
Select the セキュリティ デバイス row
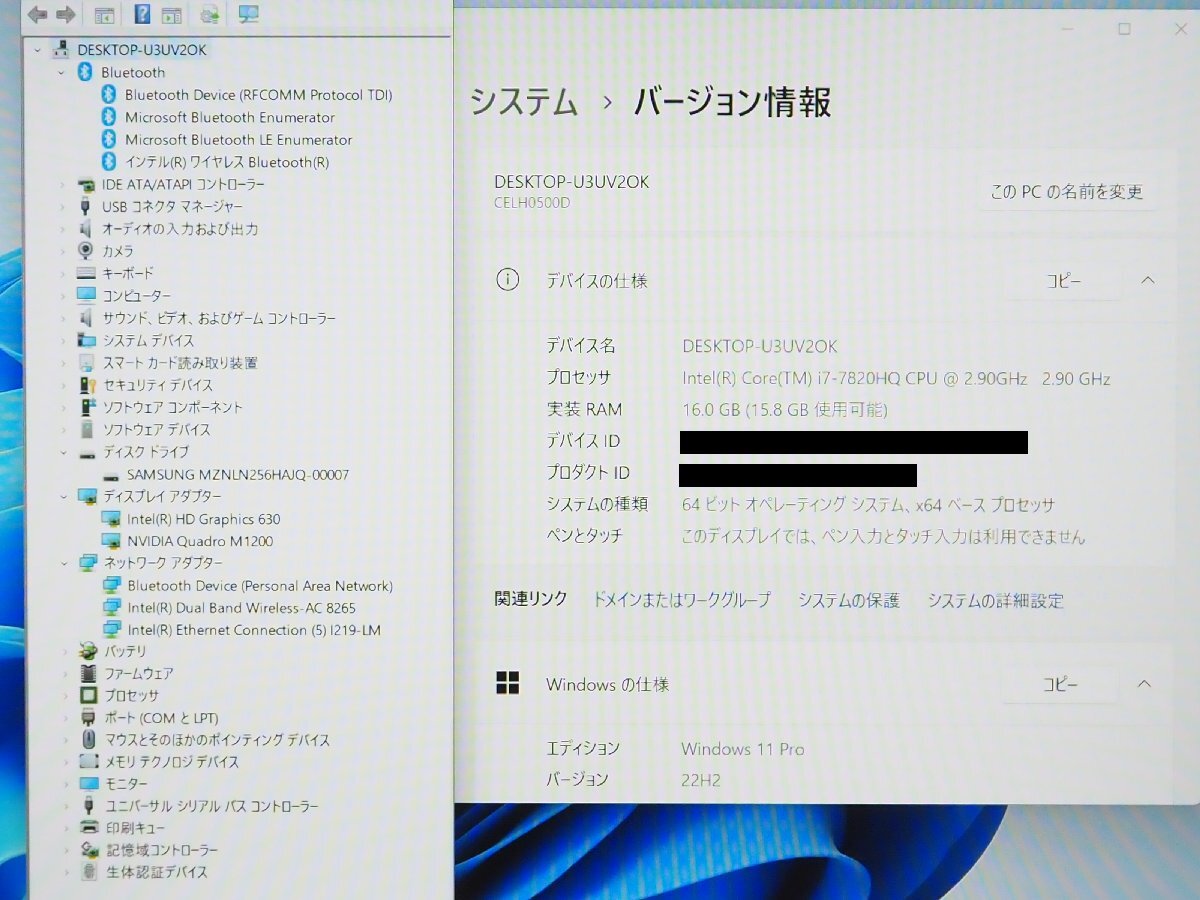tap(158, 385)
